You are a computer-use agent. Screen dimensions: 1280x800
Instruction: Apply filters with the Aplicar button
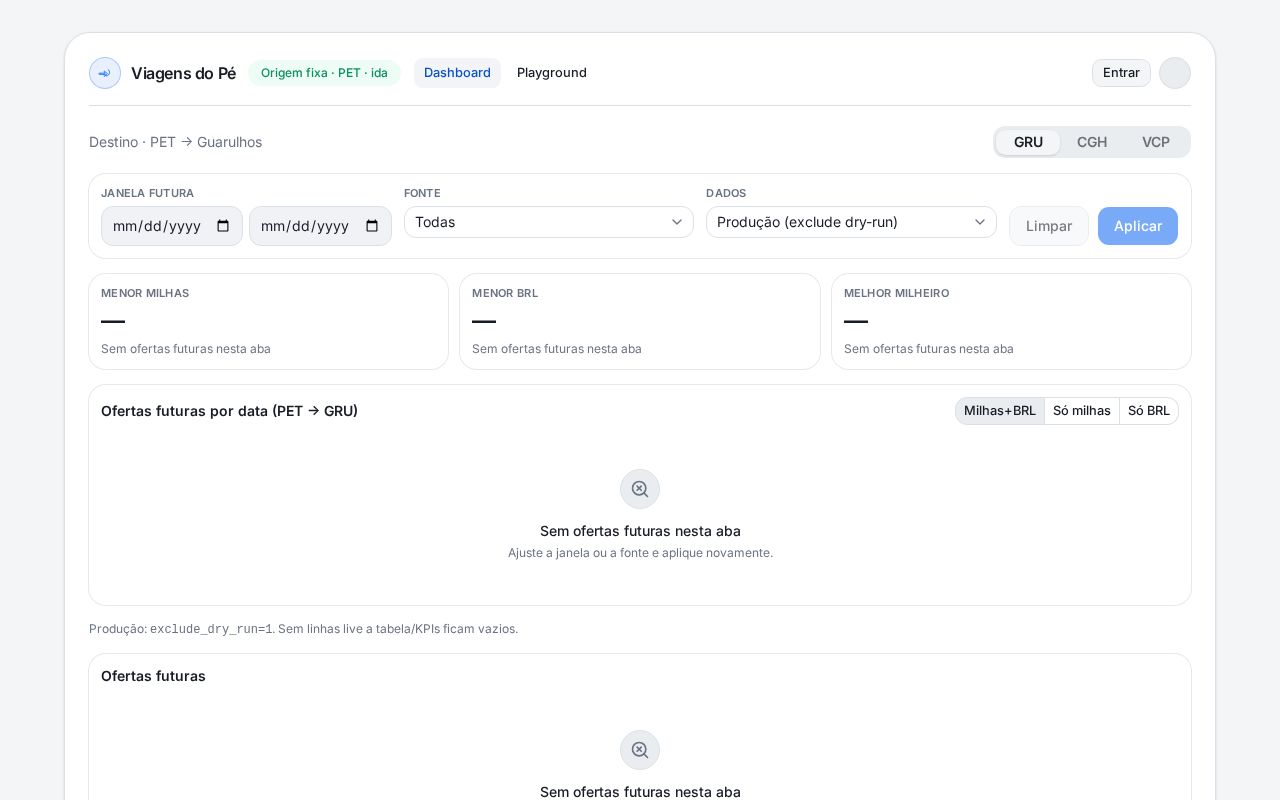[1138, 226]
